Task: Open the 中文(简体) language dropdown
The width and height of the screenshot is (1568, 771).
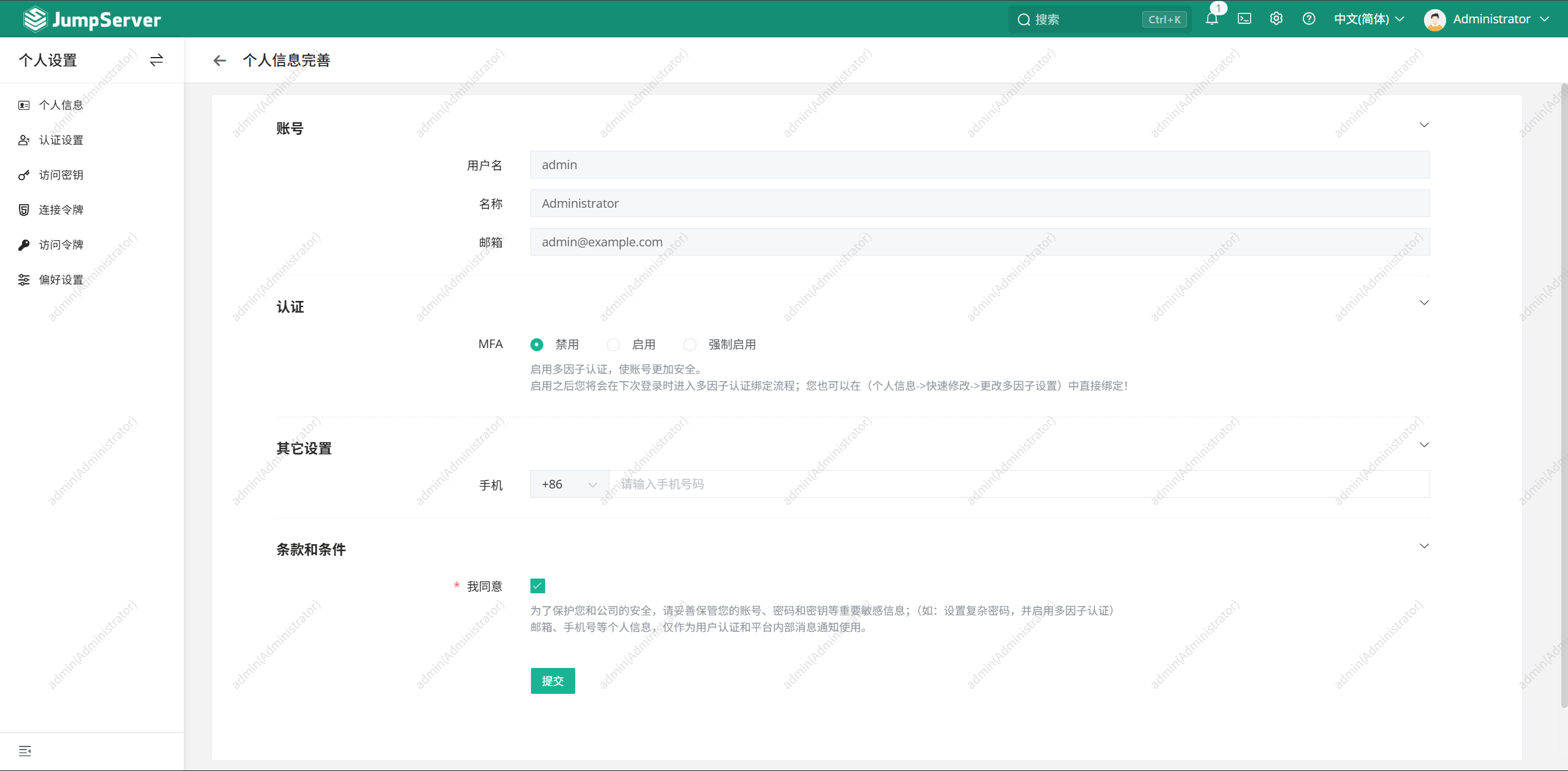Action: click(1369, 19)
